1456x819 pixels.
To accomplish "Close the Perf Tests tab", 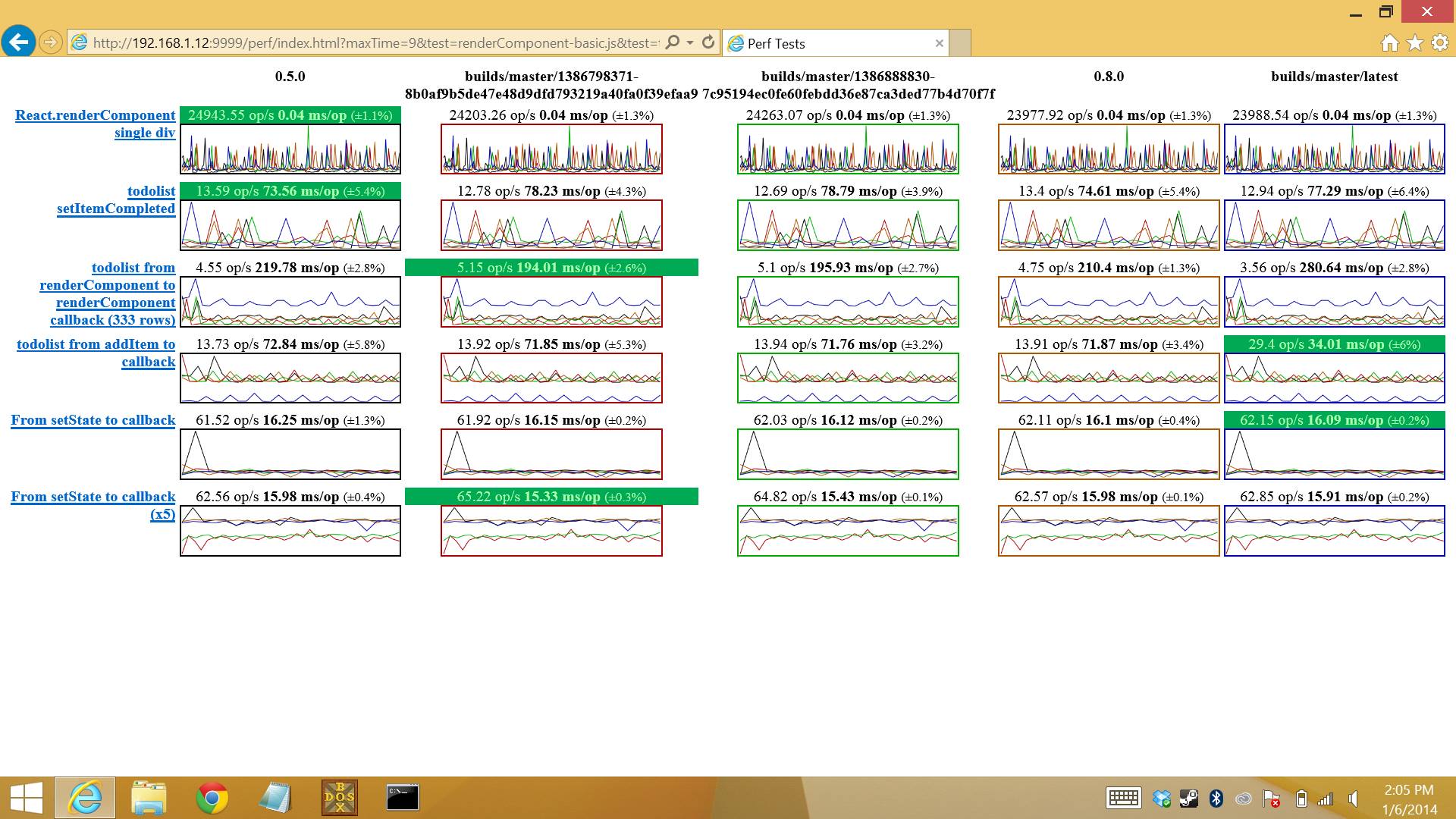I will [x=939, y=43].
